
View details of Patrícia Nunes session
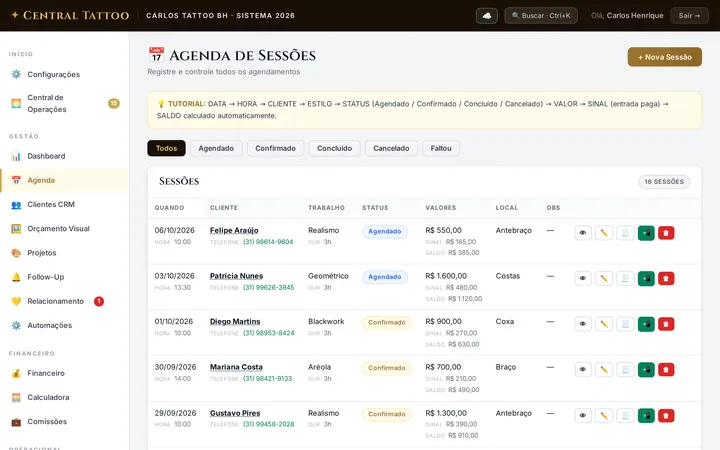point(583,278)
